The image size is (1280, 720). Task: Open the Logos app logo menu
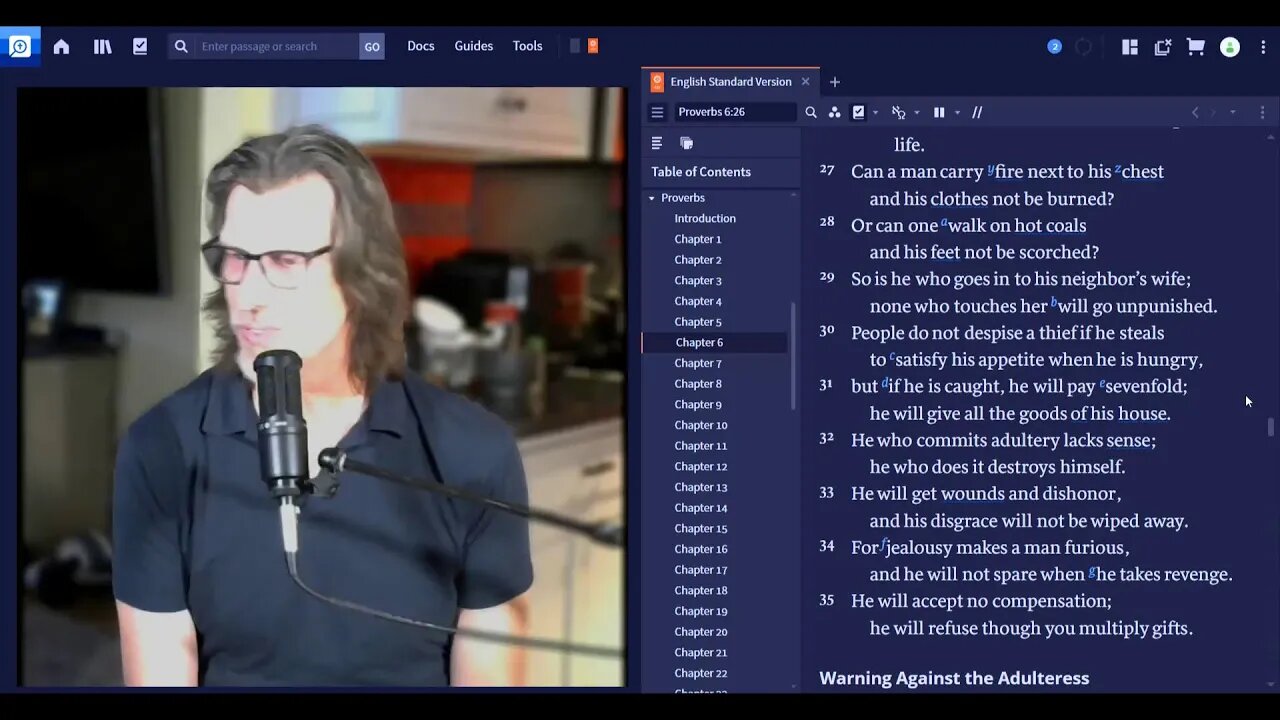[19, 46]
